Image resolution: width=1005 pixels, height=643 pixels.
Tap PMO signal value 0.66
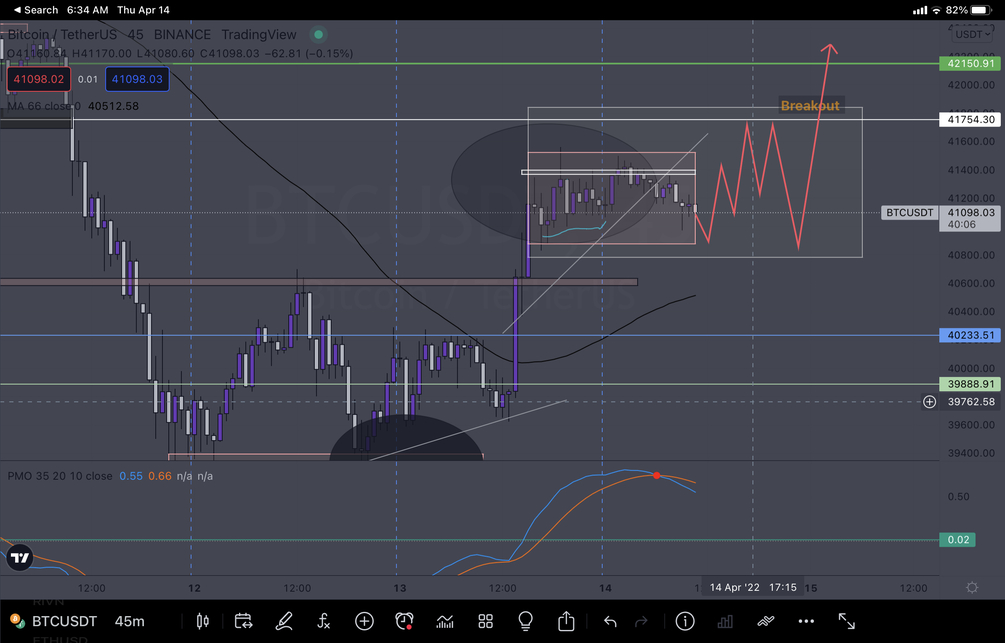tap(160, 476)
